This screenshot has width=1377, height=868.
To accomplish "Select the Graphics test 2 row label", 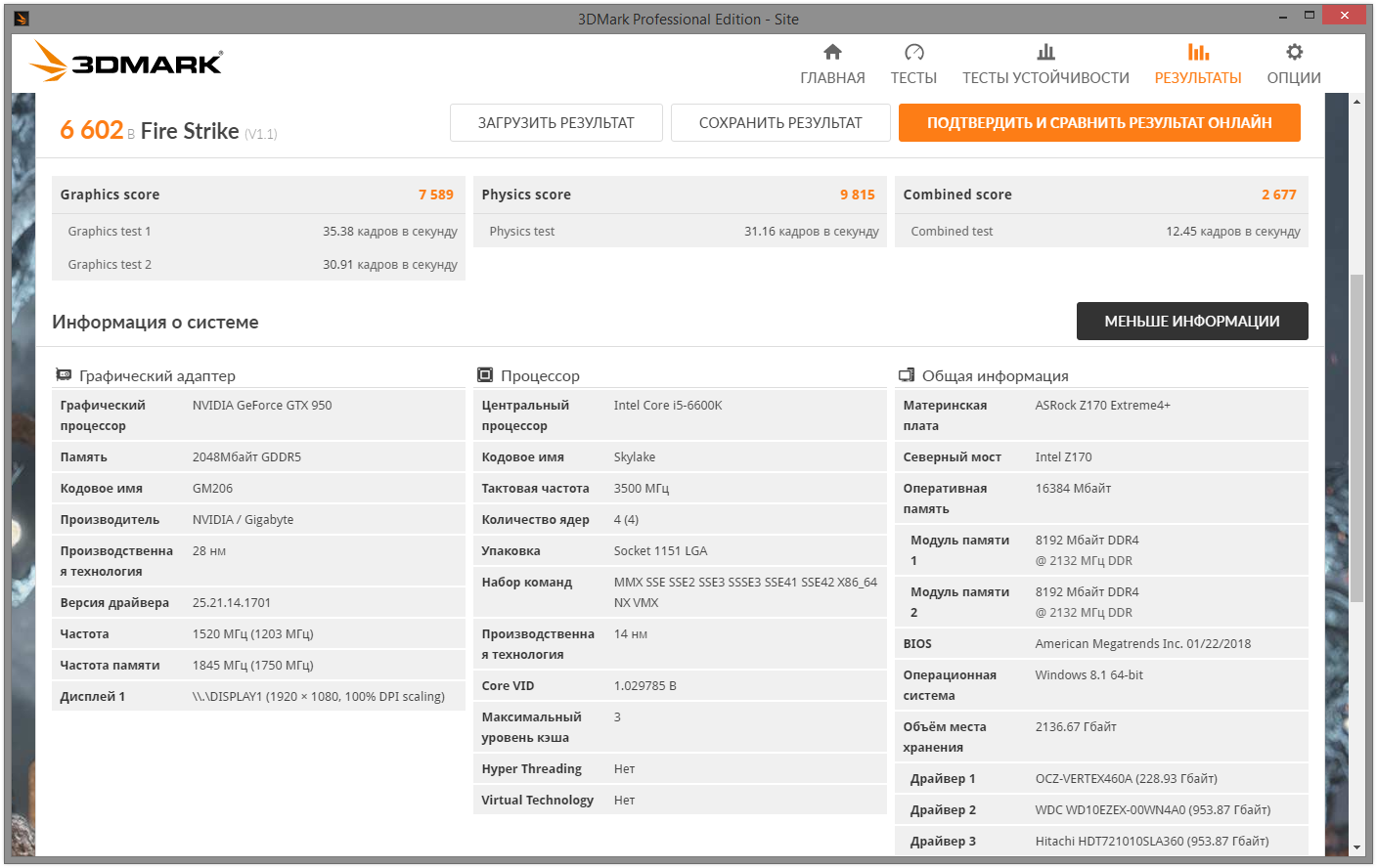I will (x=110, y=265).
